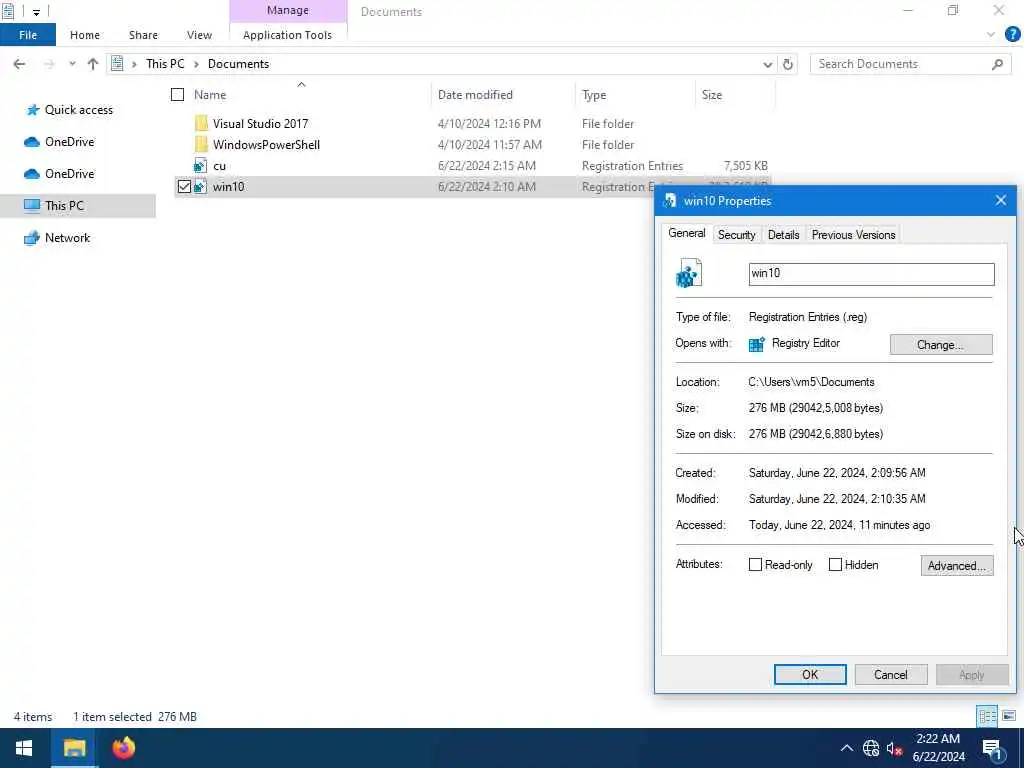Click the Change... opens-with button
Image resolution: width=1024 pixels, height=768 pixels.
point(940,344)
